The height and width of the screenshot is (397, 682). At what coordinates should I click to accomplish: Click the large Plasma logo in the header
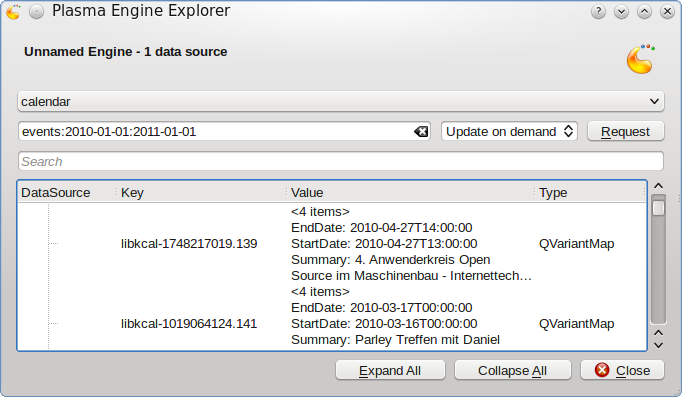click(x=640, y=59)
